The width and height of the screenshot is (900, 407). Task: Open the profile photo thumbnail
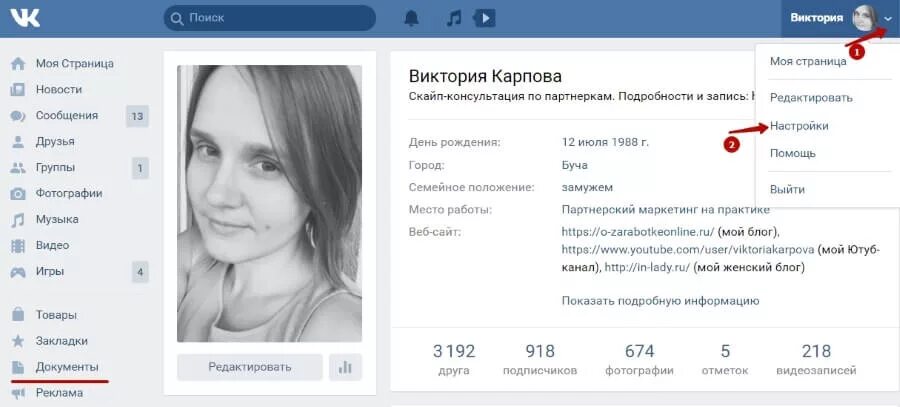pos(270,203)
